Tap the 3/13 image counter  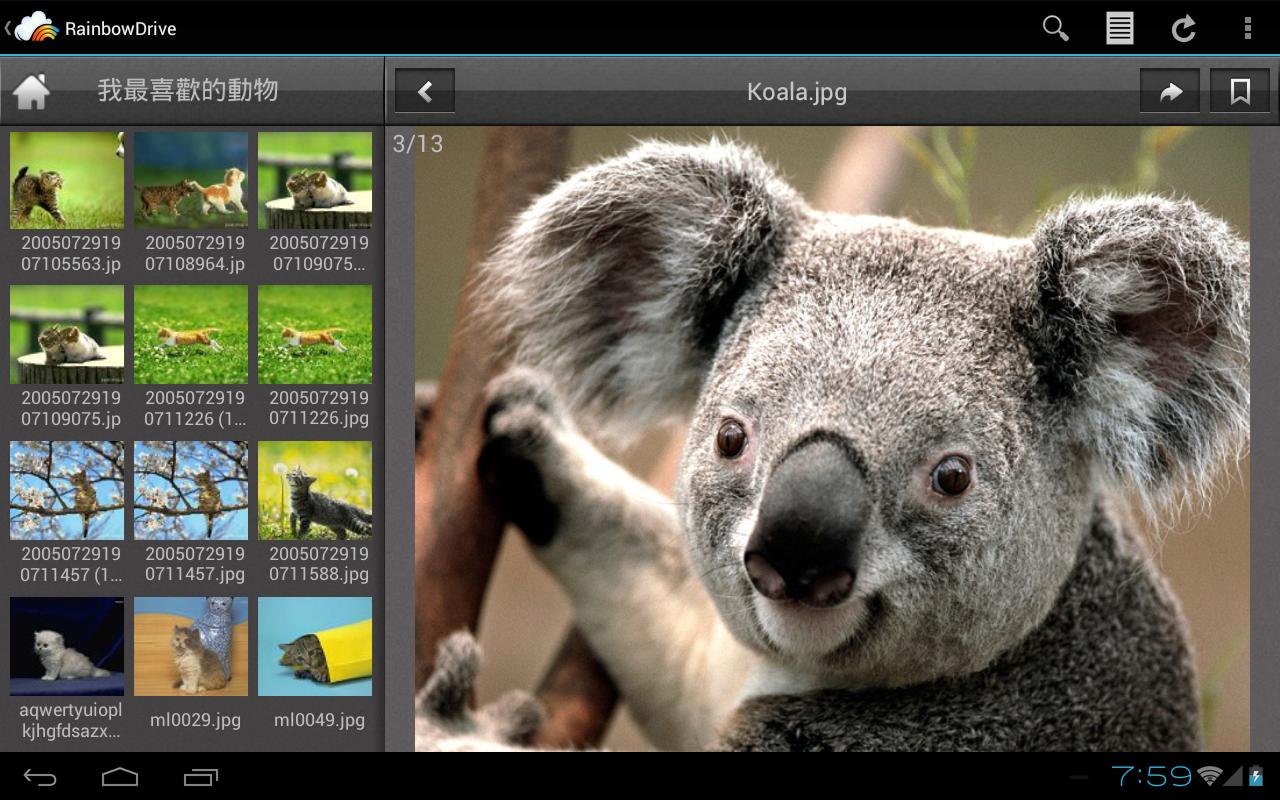[x=417, y=144]
